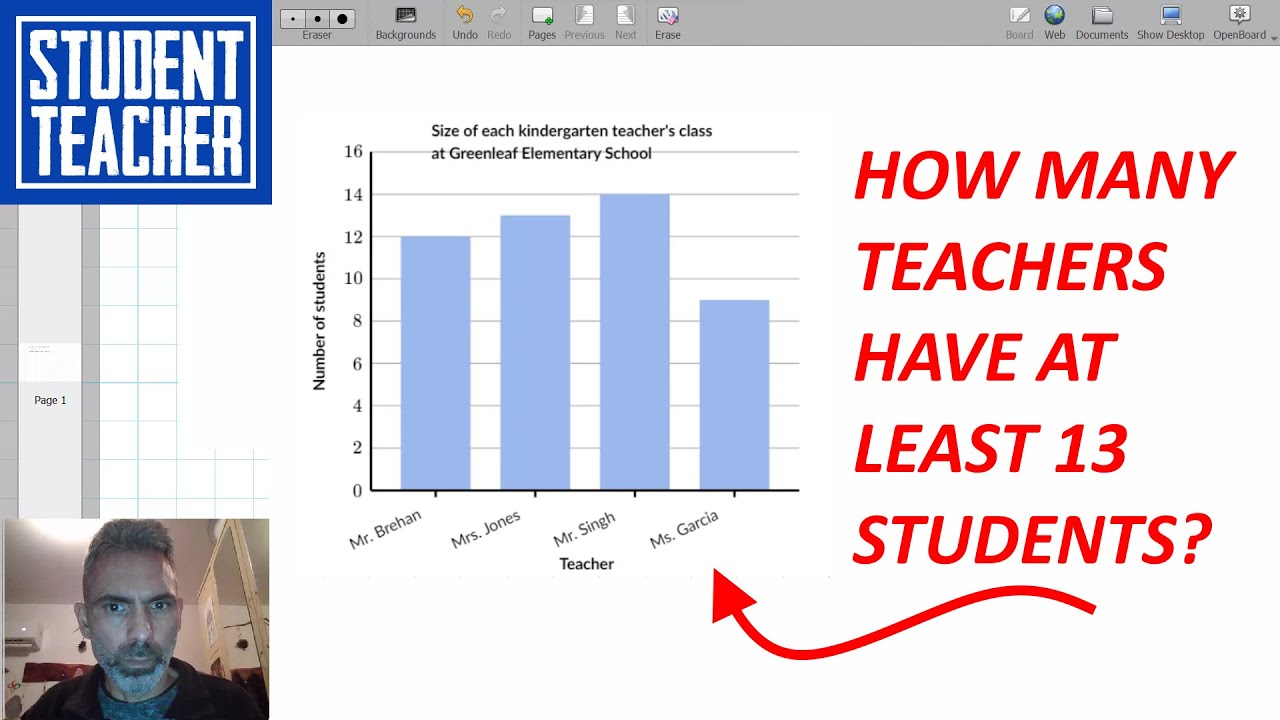Click the Mr. Brehan bar in chart

tap(435, 363)
